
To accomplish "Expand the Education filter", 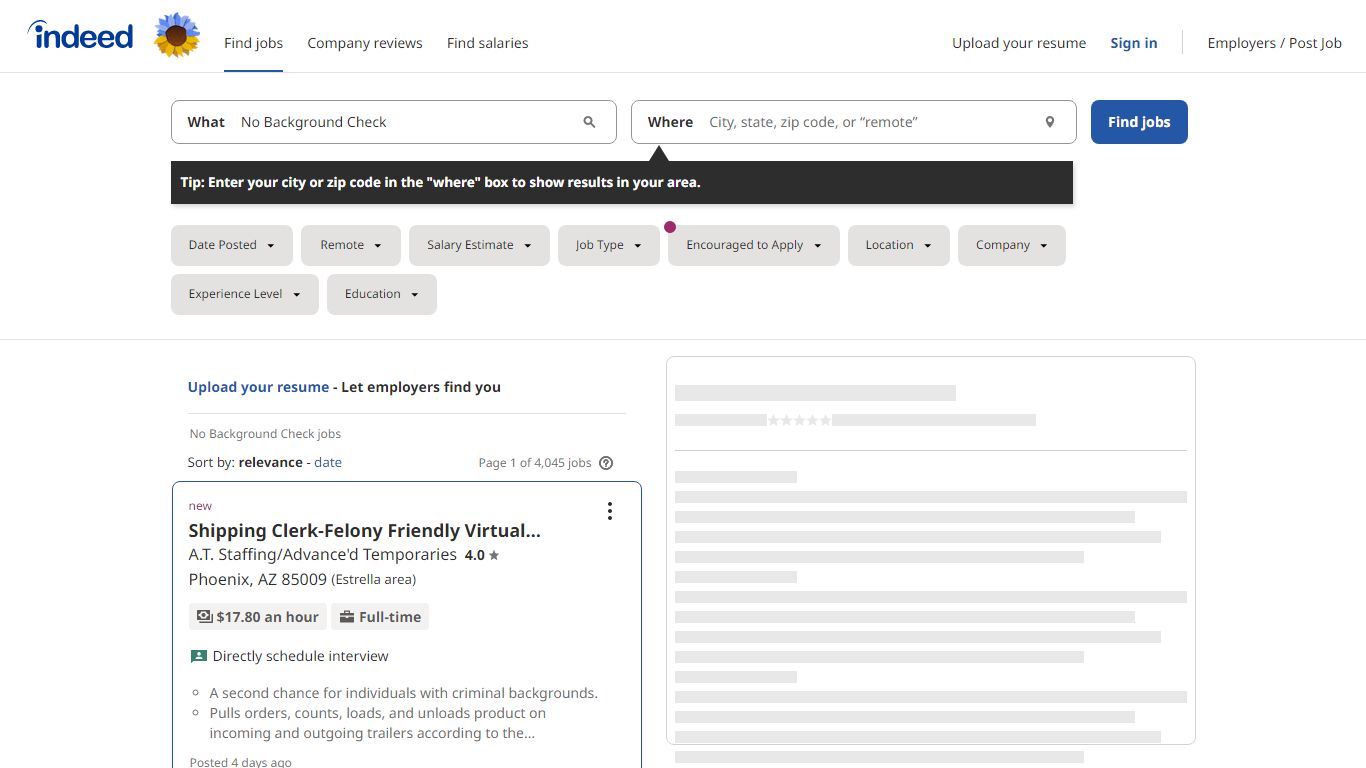I will point(382,294).
